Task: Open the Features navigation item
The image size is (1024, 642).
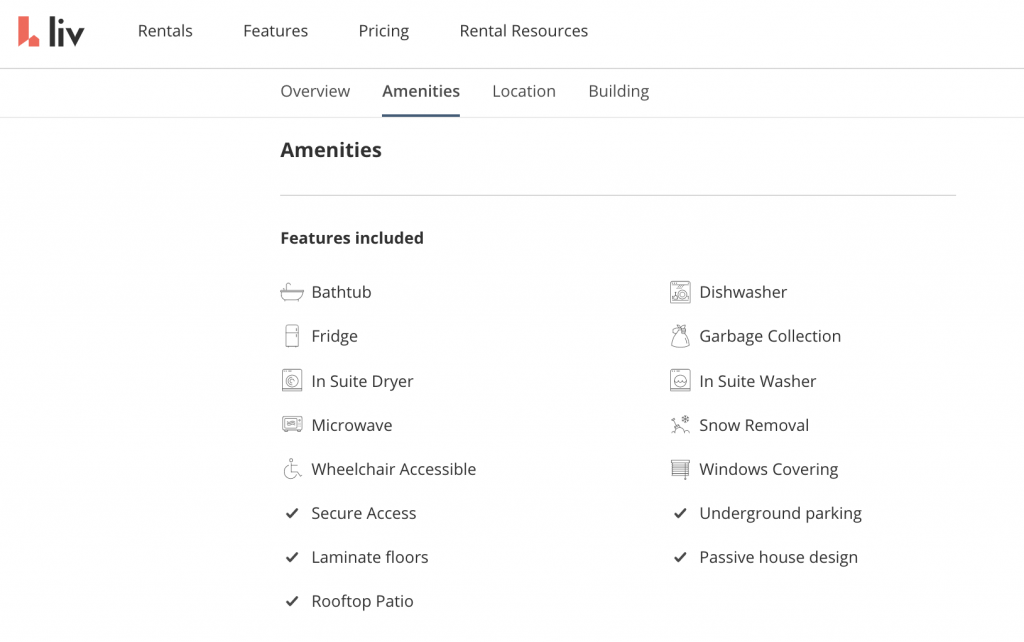Action: [x=276, y=31]
